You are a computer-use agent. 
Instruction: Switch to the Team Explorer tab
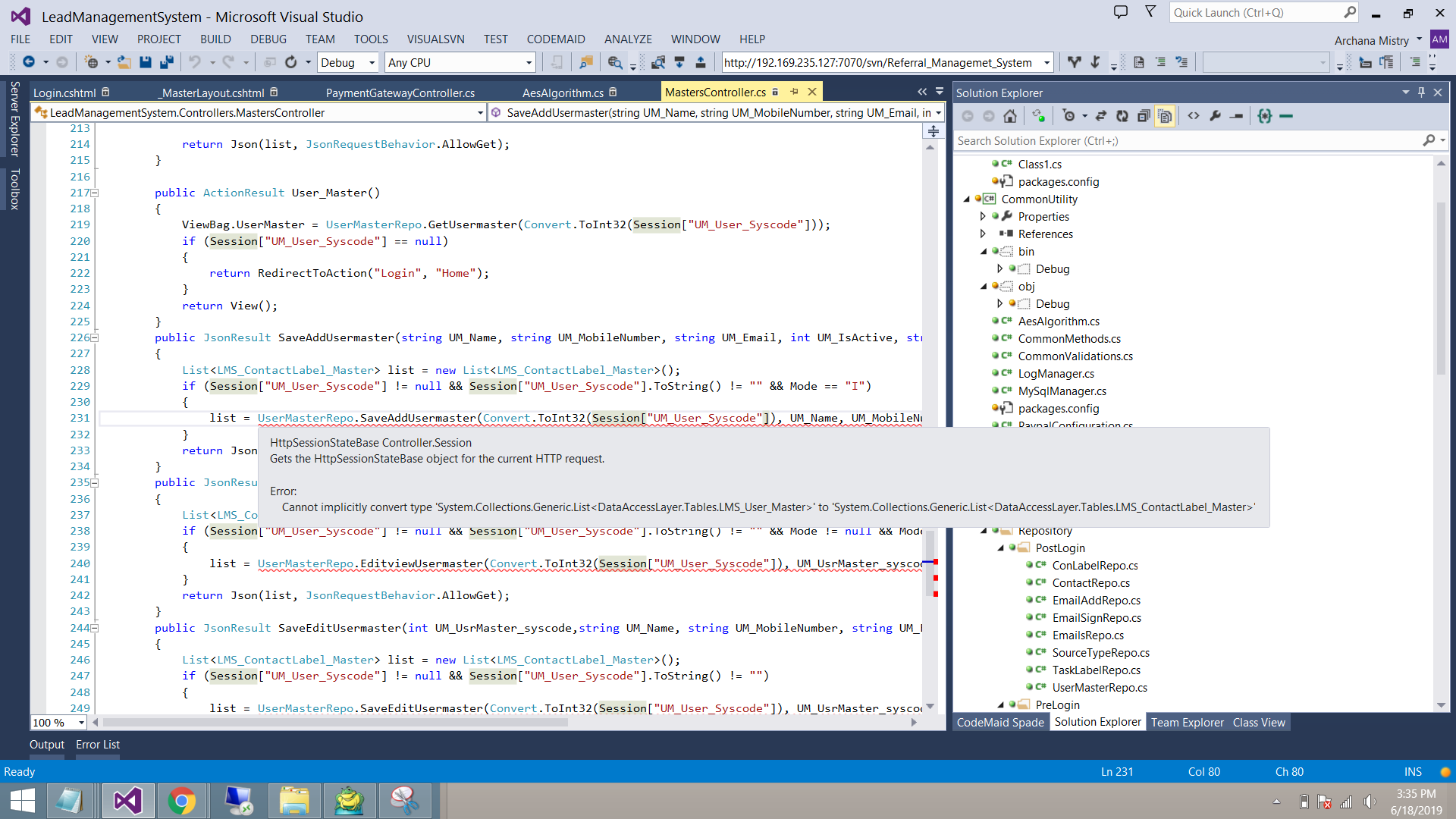[x=1187, y=722]
